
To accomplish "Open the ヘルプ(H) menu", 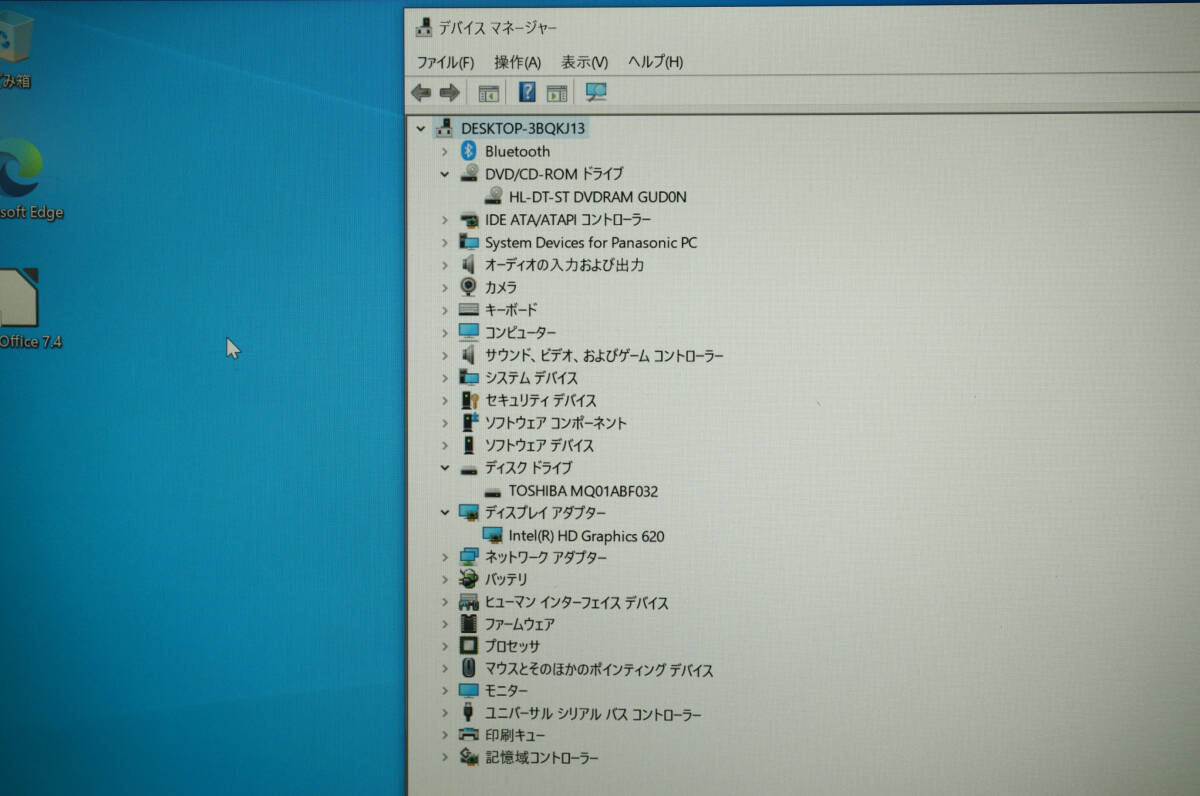I will click(x=655, y=62).
